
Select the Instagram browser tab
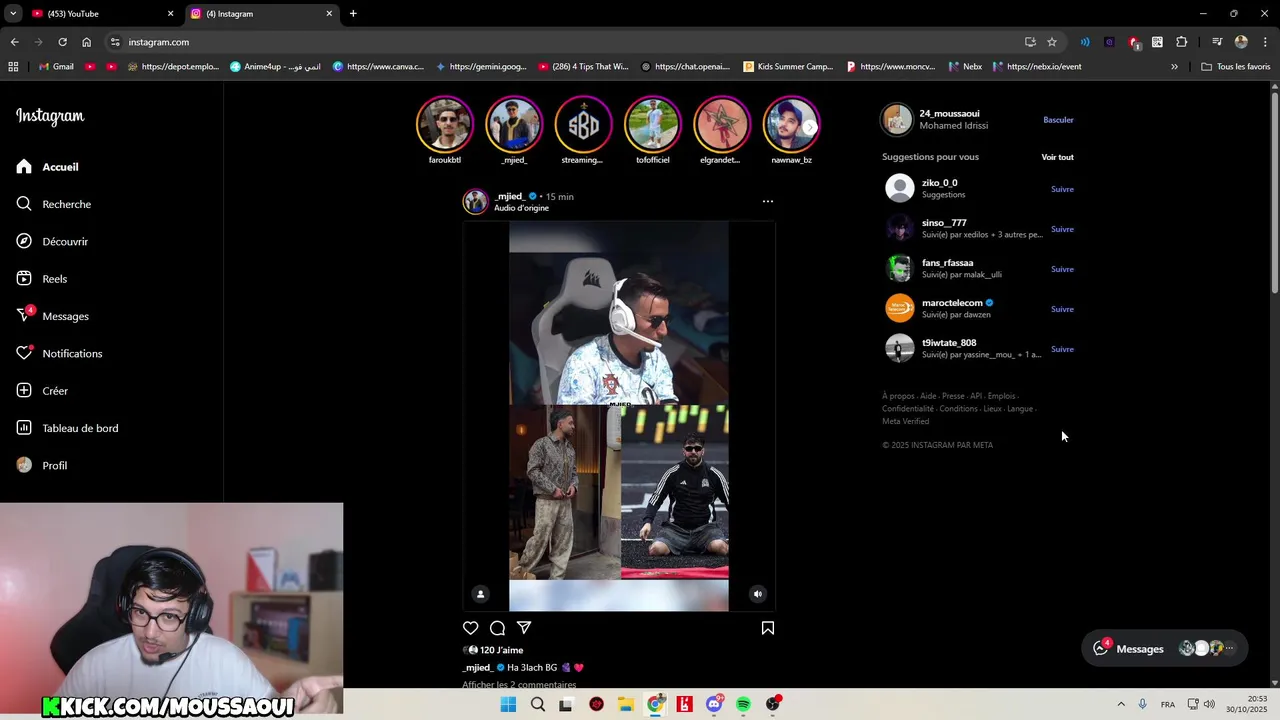(x=260, y=14)
